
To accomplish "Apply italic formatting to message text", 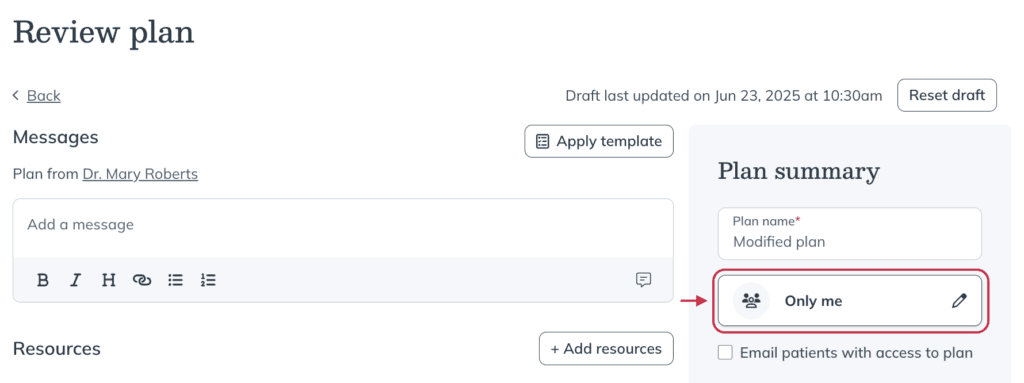I will (x=76, y=280).
